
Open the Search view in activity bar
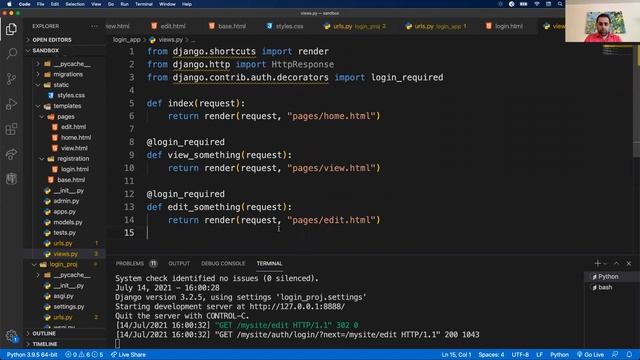[11, 53]
